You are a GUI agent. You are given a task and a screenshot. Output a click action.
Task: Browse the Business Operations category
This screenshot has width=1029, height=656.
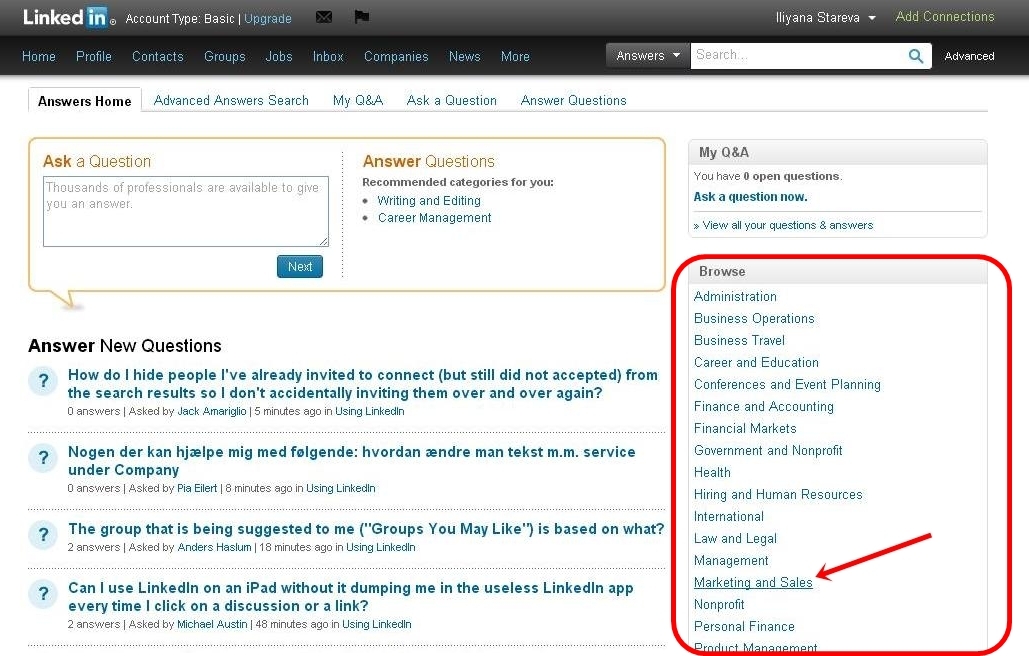(754, 318)
